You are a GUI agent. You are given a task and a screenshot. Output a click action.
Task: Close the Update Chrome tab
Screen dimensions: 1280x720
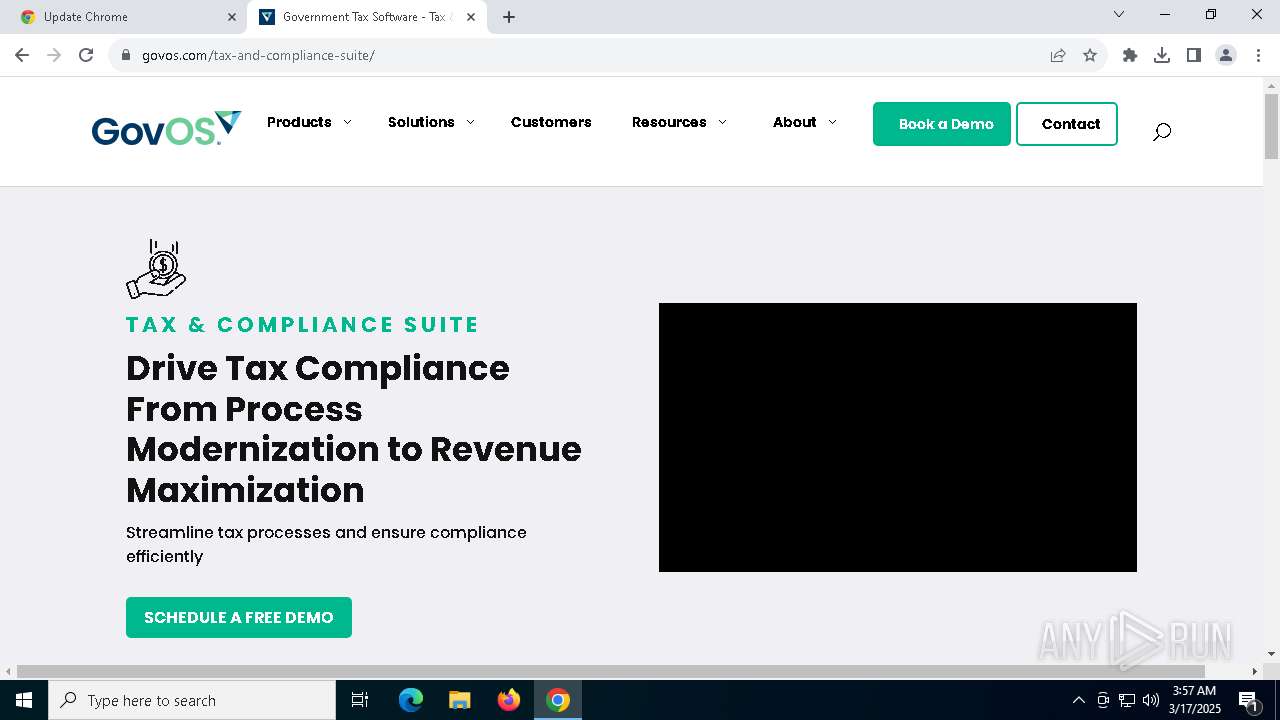click(232, 17)
